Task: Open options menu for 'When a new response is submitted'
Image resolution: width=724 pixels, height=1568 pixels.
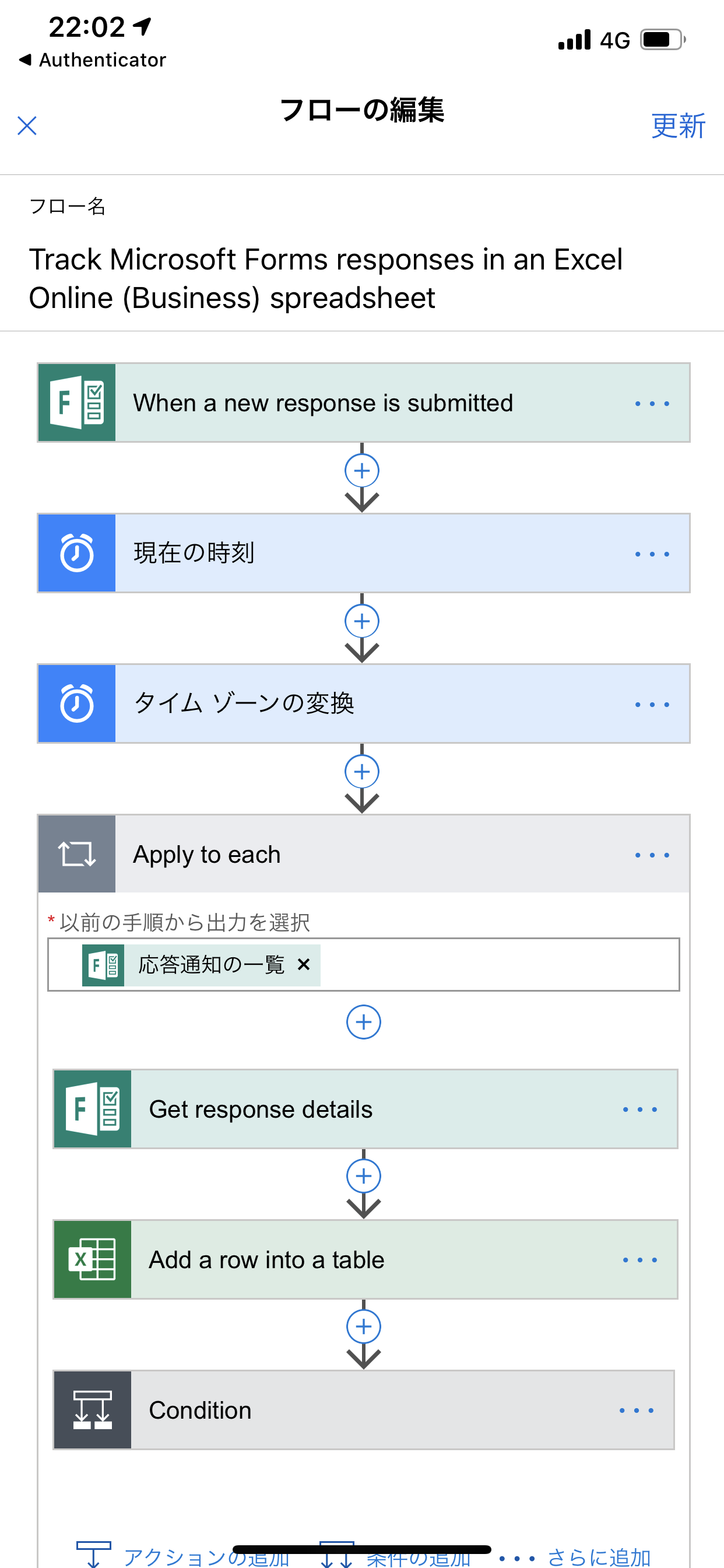Action: (x=652, y=403)
